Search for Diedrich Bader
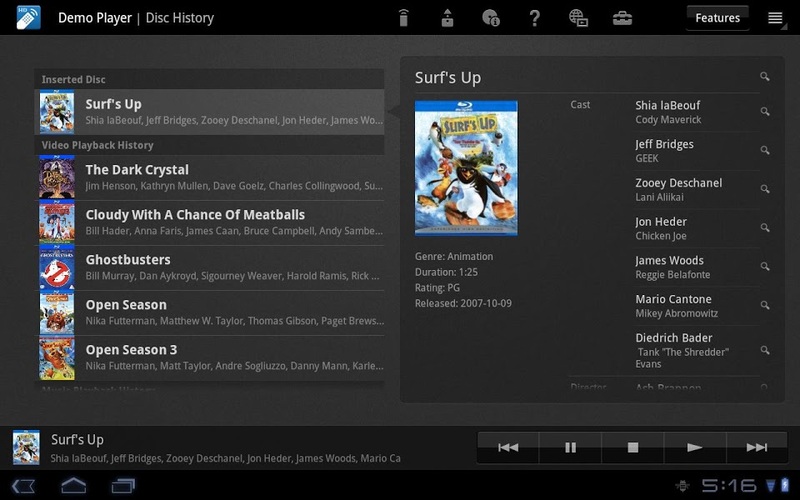Screen dimensions: 800x500 coord(764,350)
